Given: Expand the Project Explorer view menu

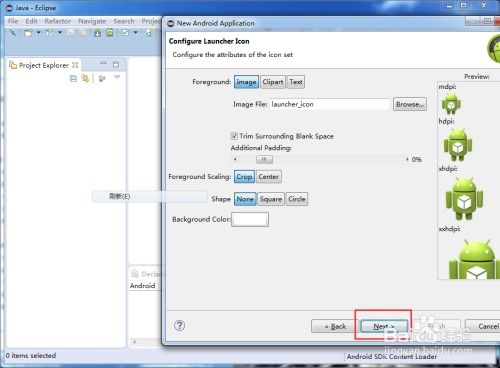Looking at the screenshot, I should coord(117,78).
